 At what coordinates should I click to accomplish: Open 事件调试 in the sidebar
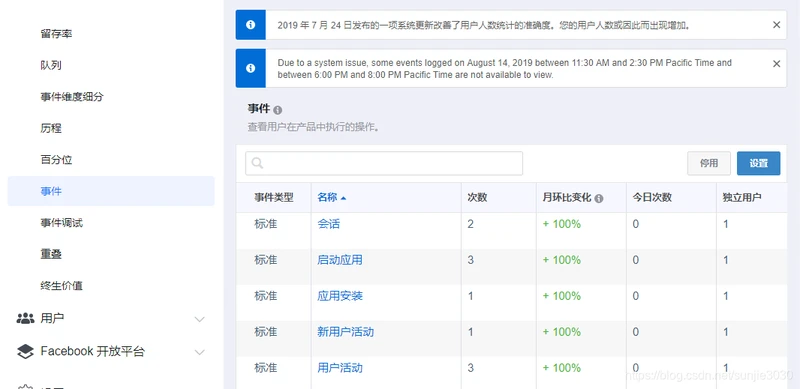tap(62, 223)
